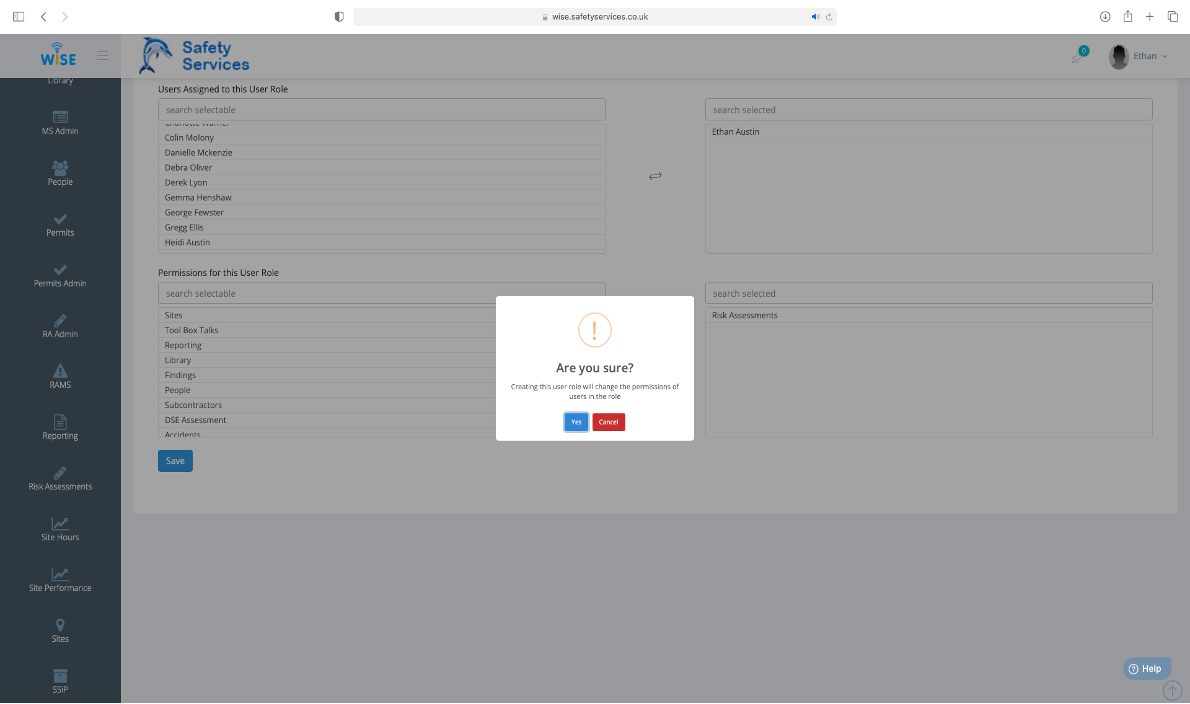
Task: Click the Save button
Action: (x=175, y=460)
